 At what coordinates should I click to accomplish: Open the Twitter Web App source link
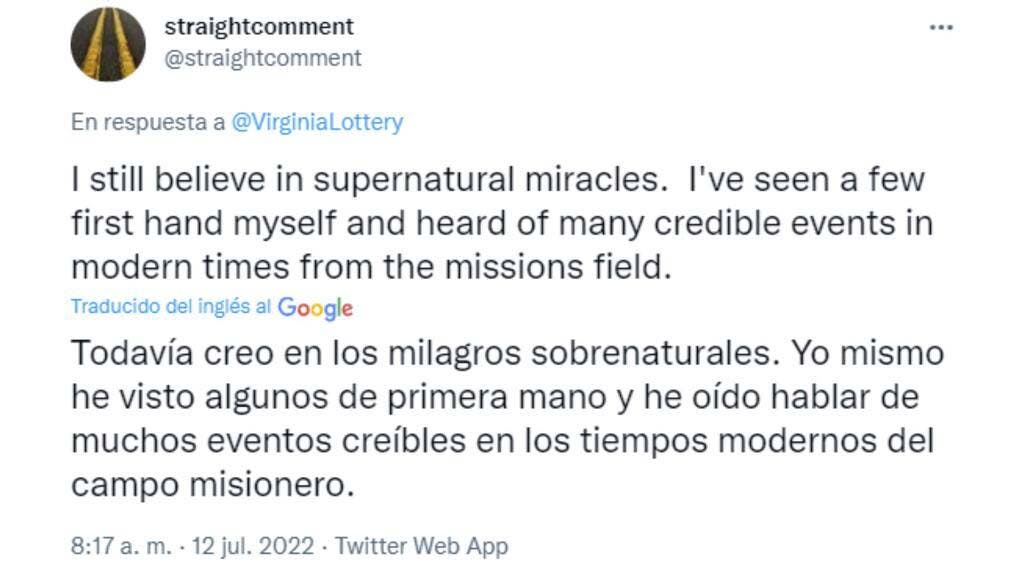pyautogui.click(x=421, y=547)
